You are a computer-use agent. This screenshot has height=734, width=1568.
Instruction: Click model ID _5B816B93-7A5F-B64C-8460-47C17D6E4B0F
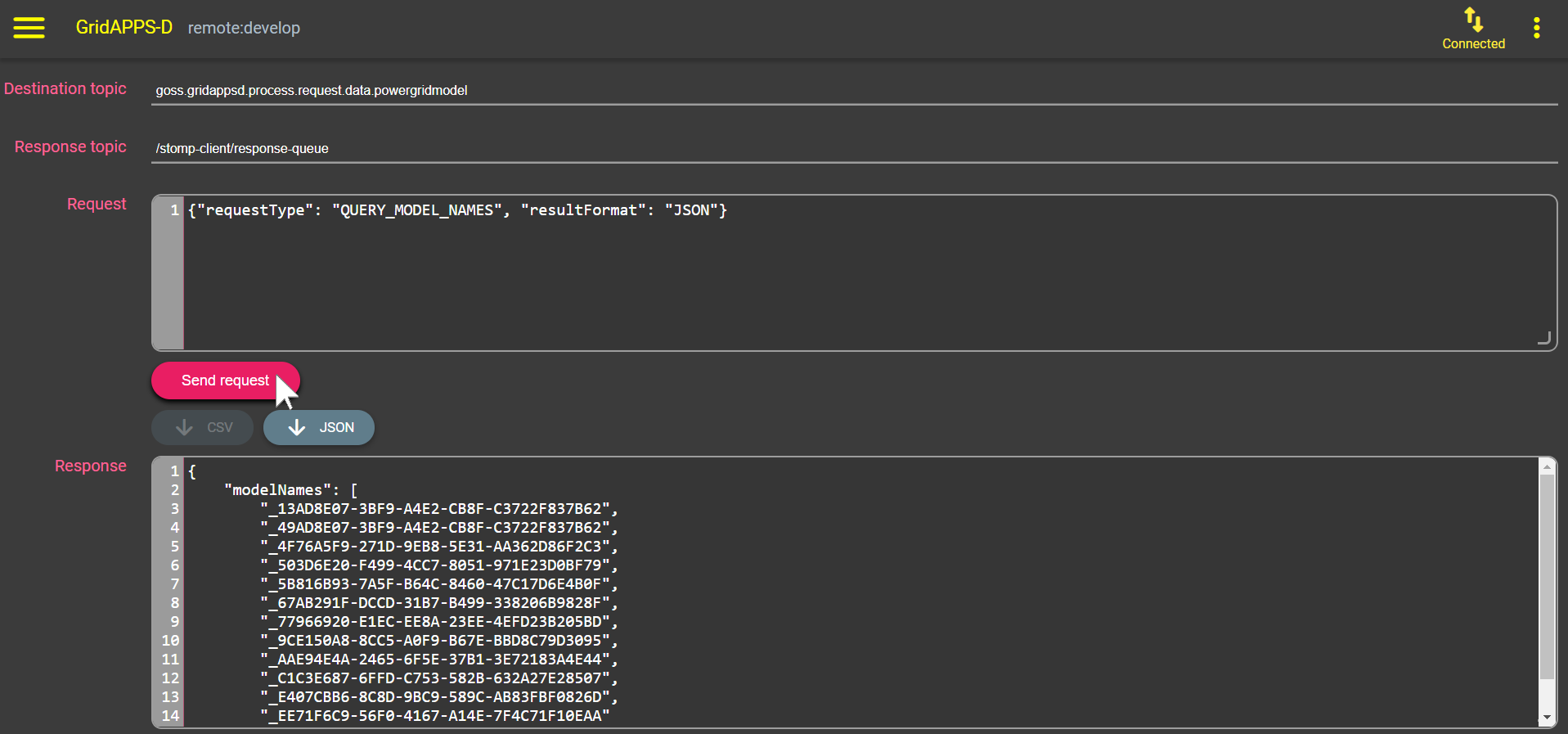[435, 584]
